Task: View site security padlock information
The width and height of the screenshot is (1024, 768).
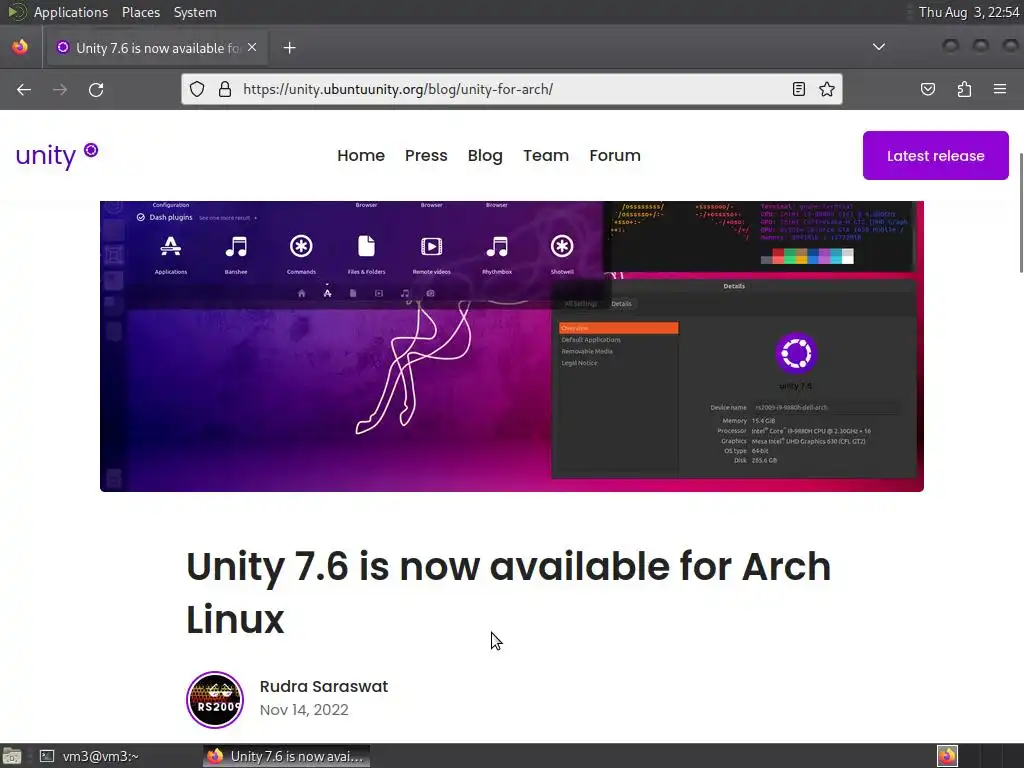Action: (x=225, y=89)
